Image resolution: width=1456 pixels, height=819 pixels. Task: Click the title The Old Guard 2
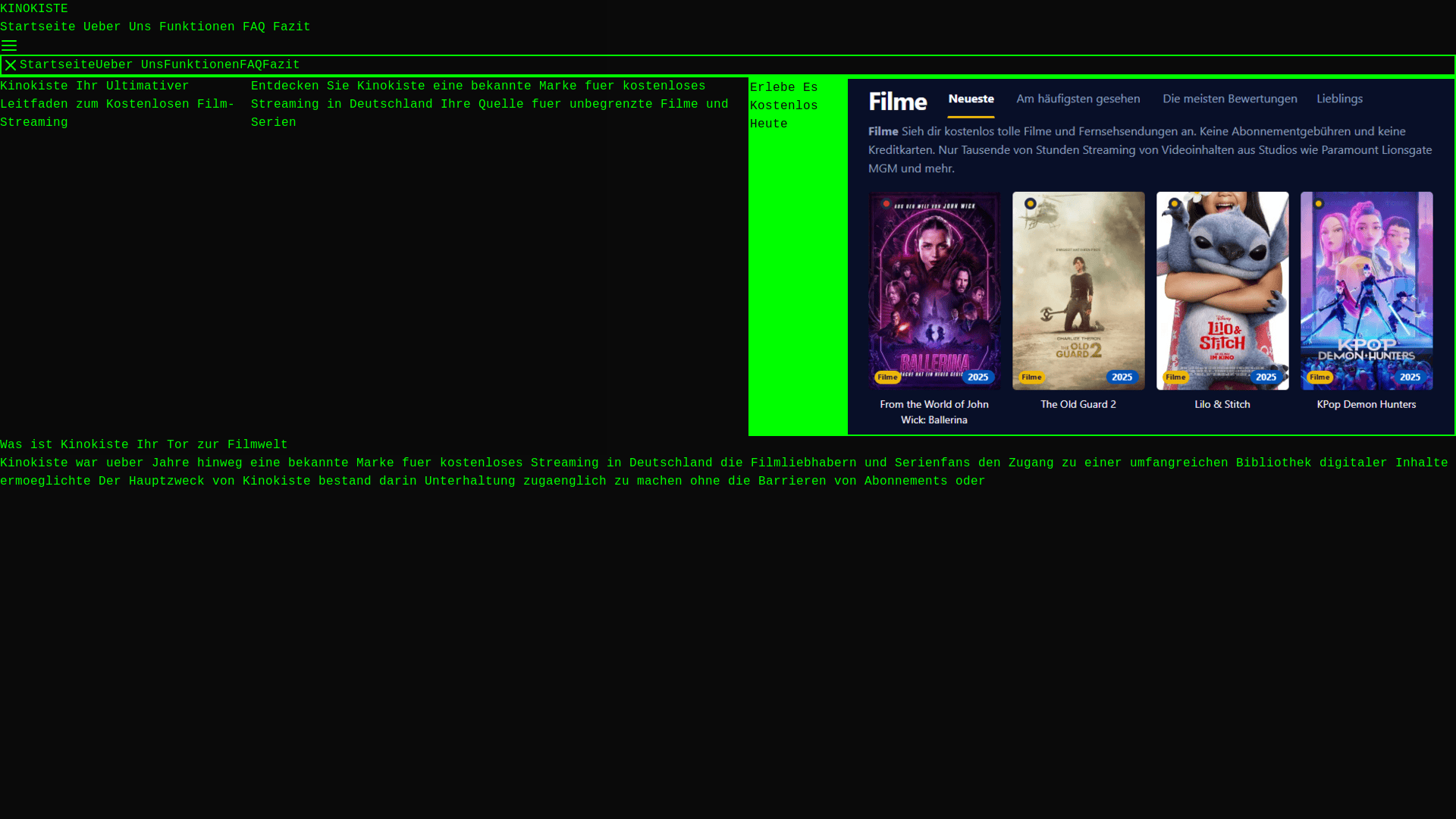(1078, 405)
